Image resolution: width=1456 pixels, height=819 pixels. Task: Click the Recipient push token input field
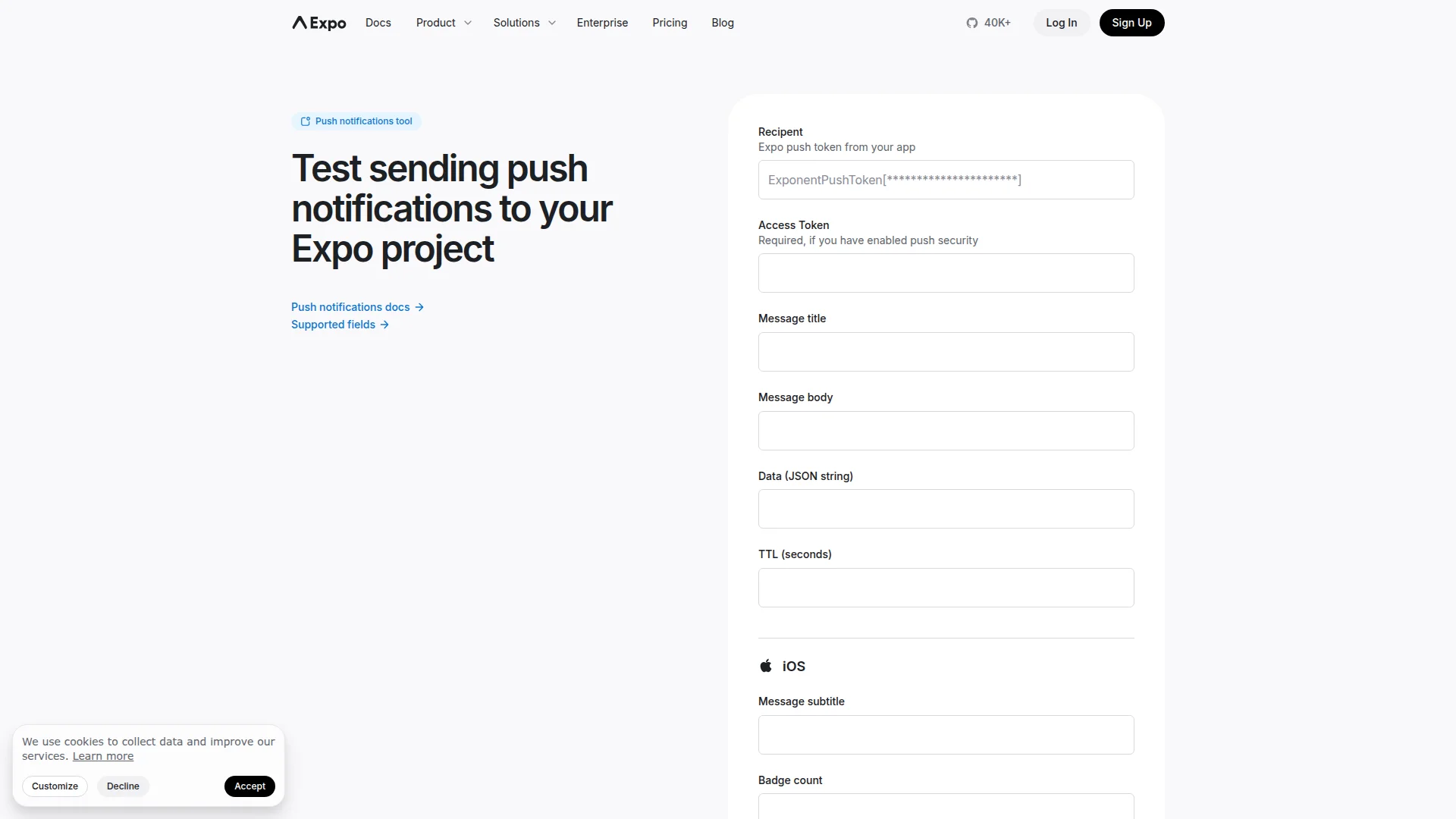tap(945, 180)
